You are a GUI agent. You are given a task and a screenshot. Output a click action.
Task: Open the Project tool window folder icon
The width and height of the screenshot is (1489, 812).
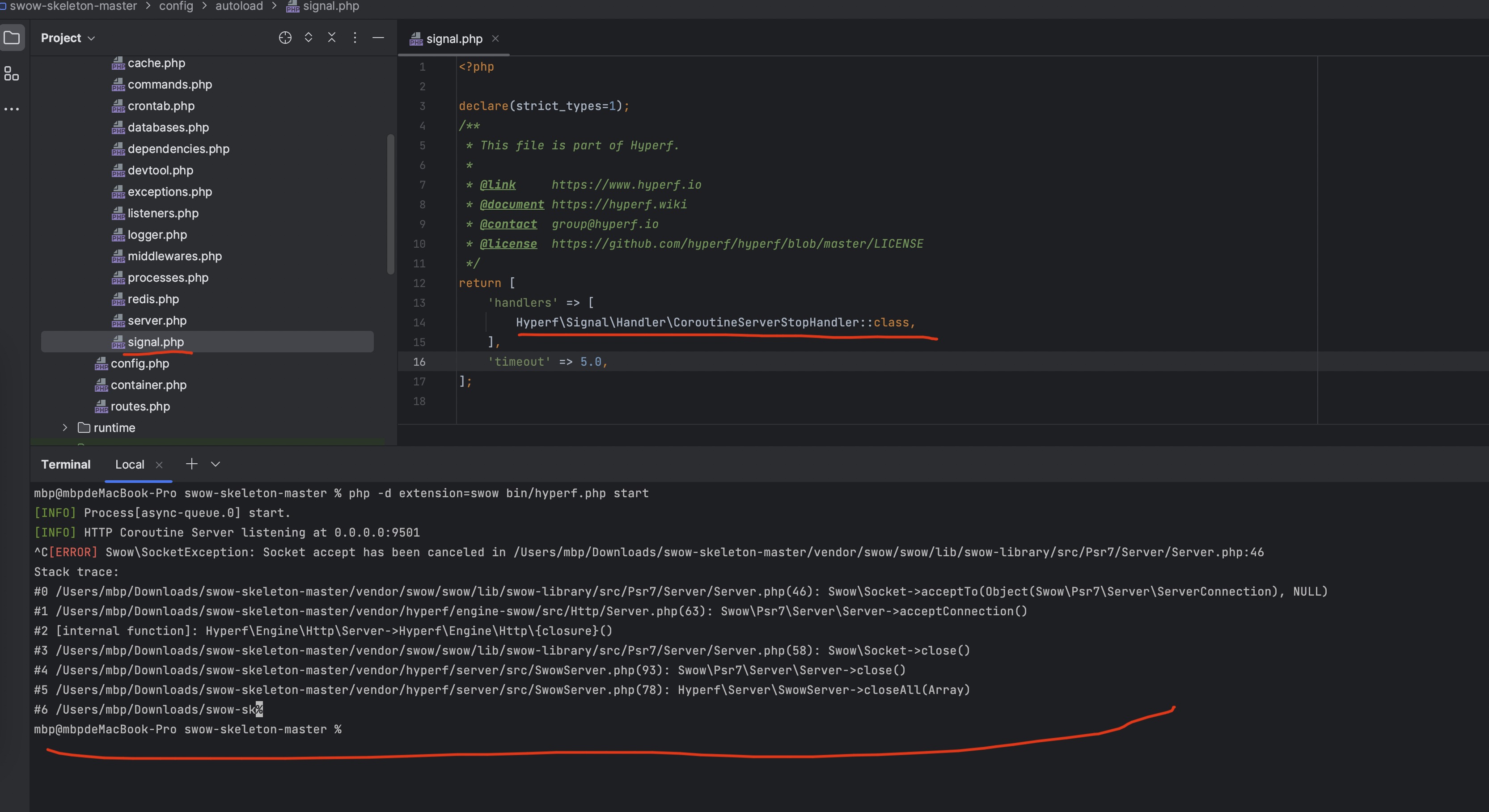tap(12, 38)
